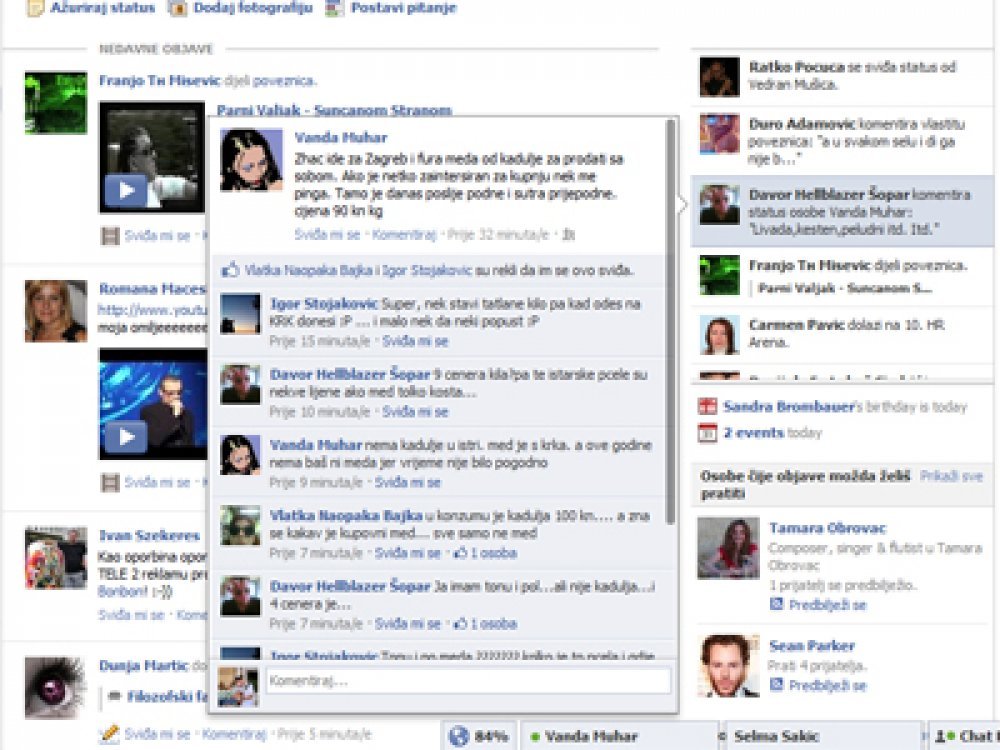1000x750 pixels.
Task: Open Ivan Szekeres's profile photo
Action: click(56, 558)
